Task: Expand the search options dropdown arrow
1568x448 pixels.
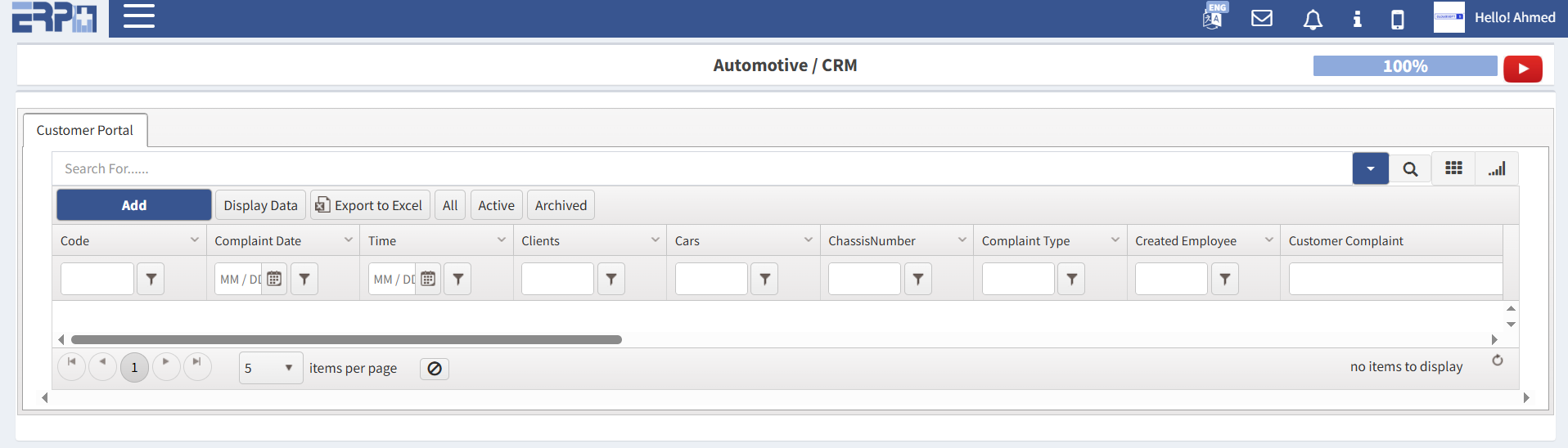Action: [x=1370, y=169]
